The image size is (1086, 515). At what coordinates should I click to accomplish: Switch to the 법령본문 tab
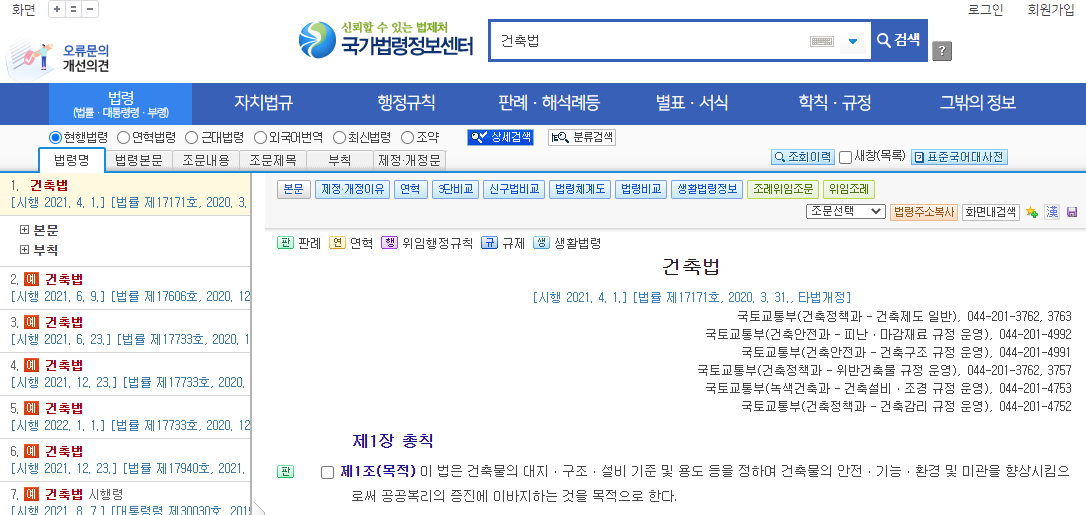(139, 161)
